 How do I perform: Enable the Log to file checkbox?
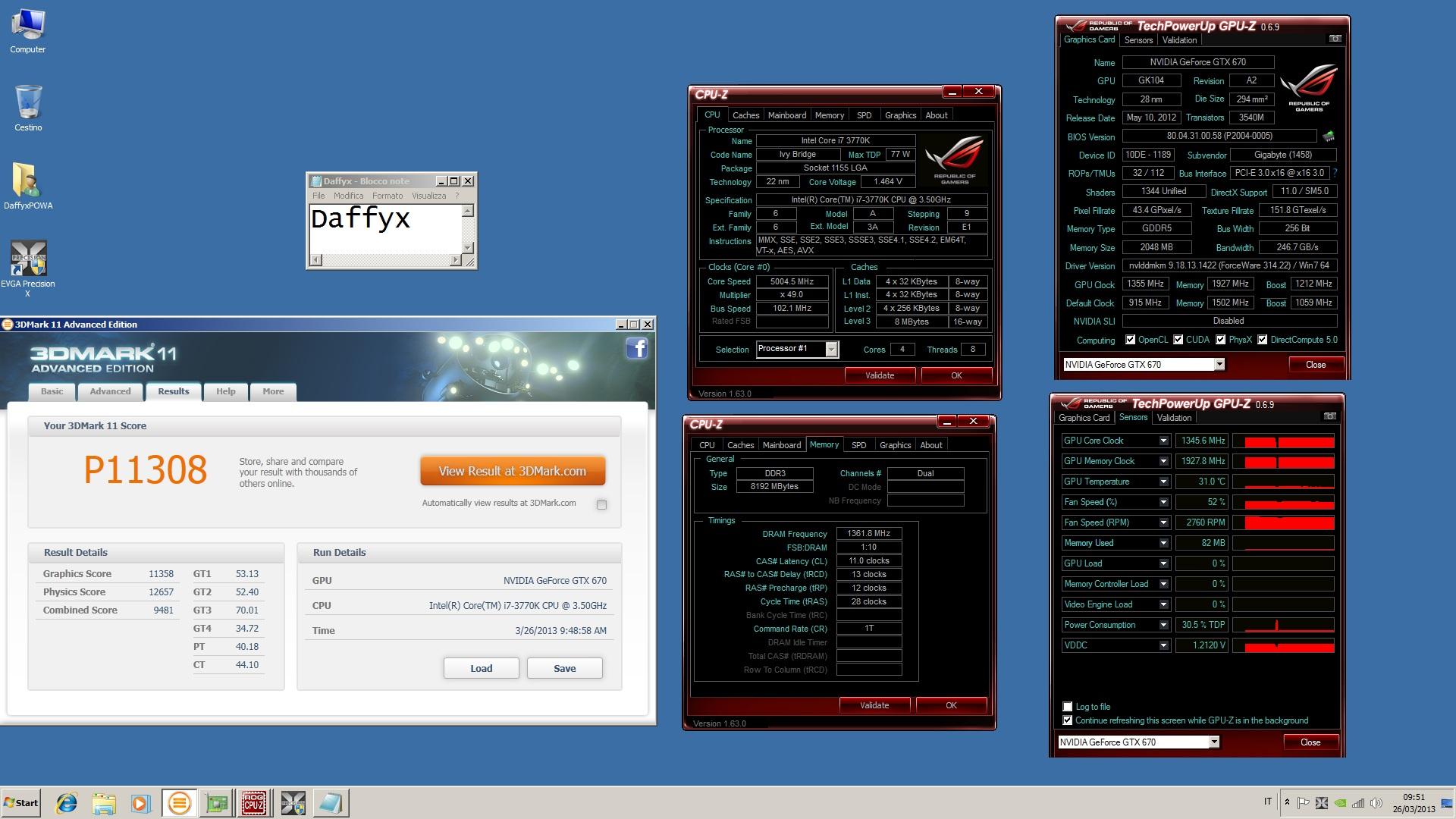(1068, 707)
